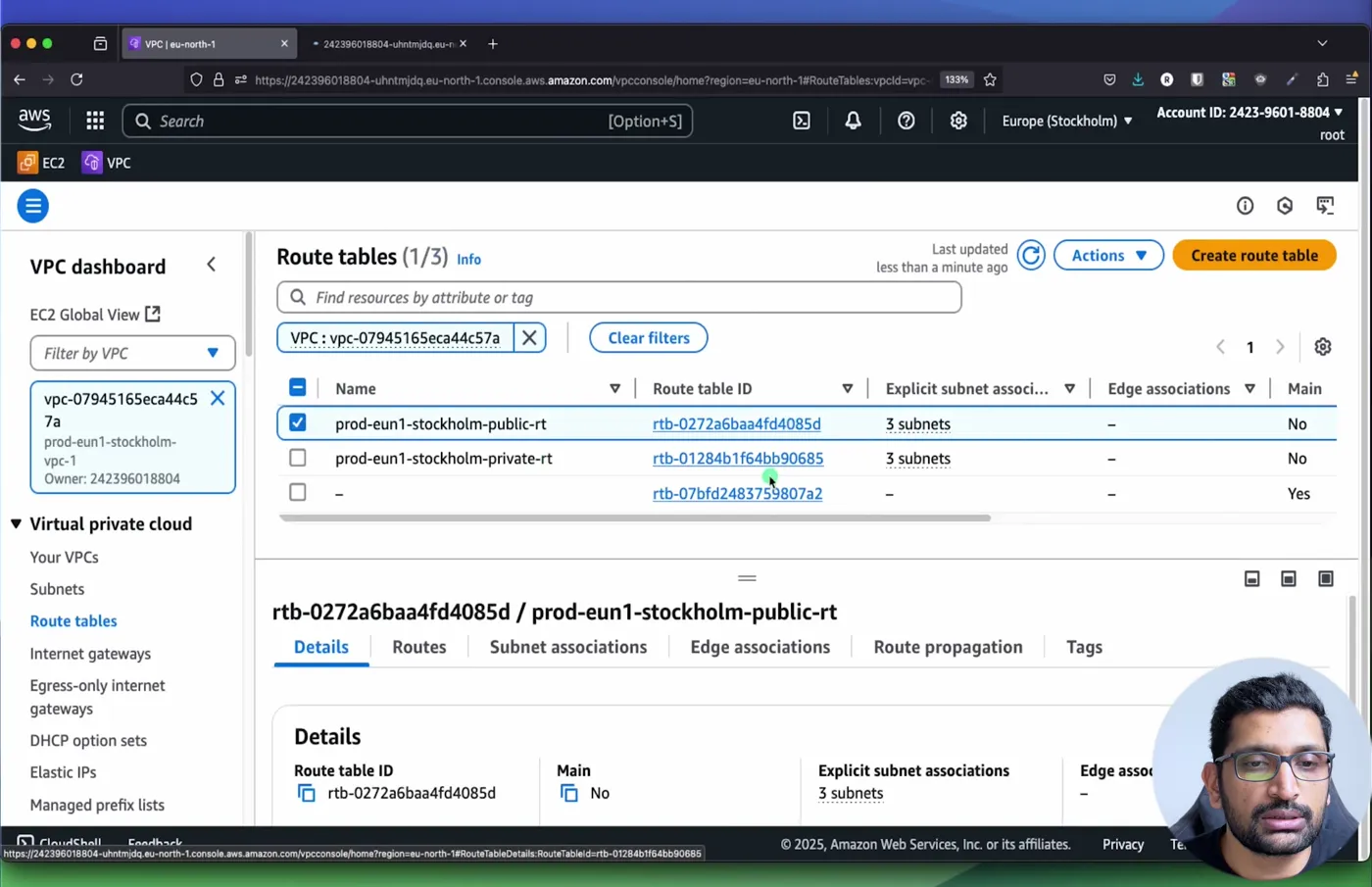Viewport: 1372px width, 887px height.
Task: Open the CloudShell icon in the top bar
Action: coord(802,121)
